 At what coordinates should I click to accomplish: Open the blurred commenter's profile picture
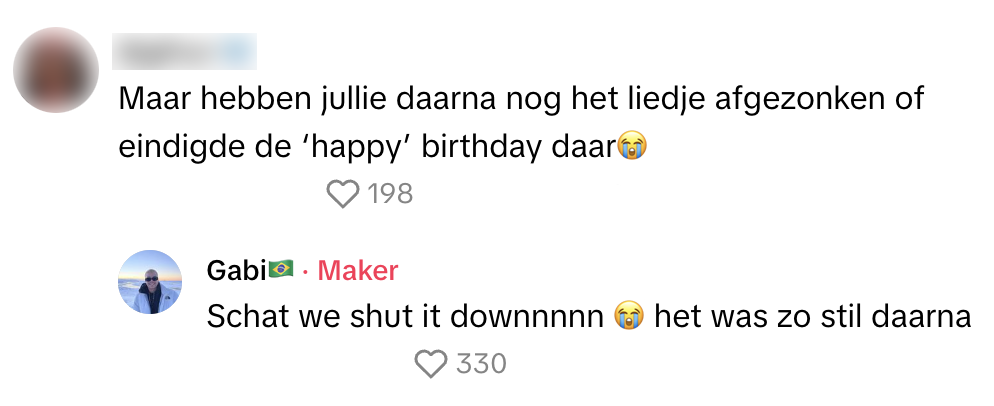click(x=56, y=69)
